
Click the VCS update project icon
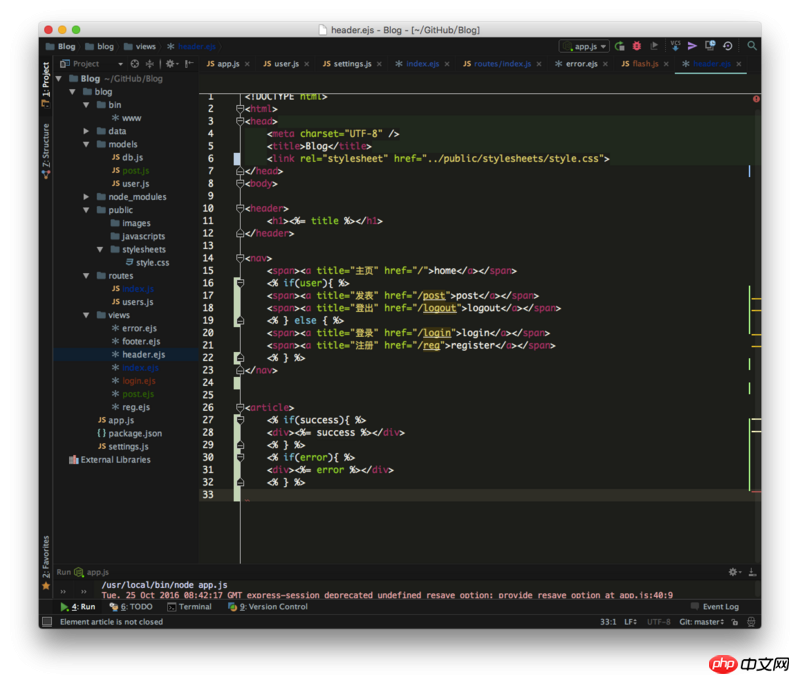(x=675, y=46)
